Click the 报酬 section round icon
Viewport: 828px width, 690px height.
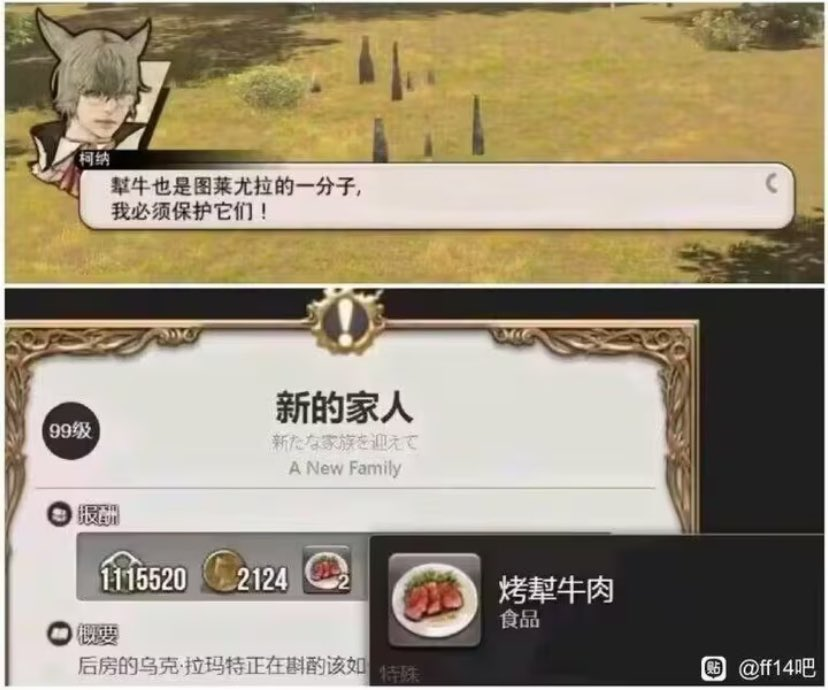point(59,514)
